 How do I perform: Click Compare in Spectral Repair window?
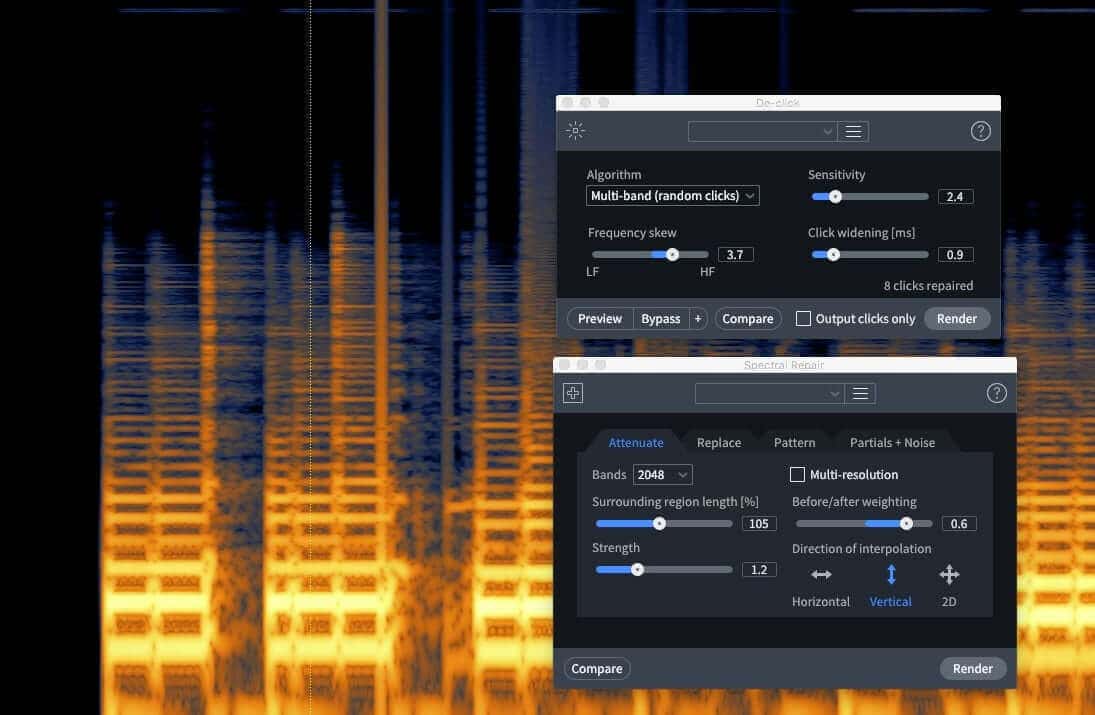(x=596, y=668)
